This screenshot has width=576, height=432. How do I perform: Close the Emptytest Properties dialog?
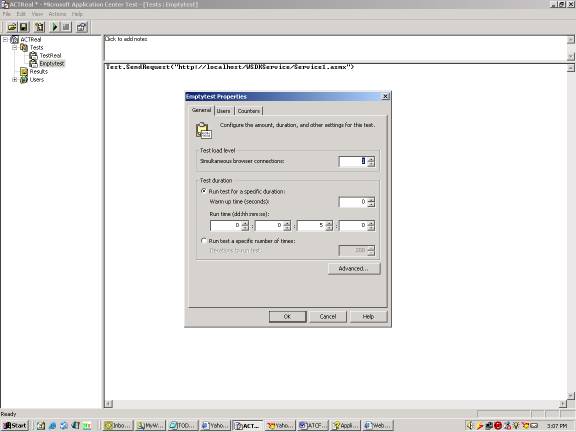[385, 96]
